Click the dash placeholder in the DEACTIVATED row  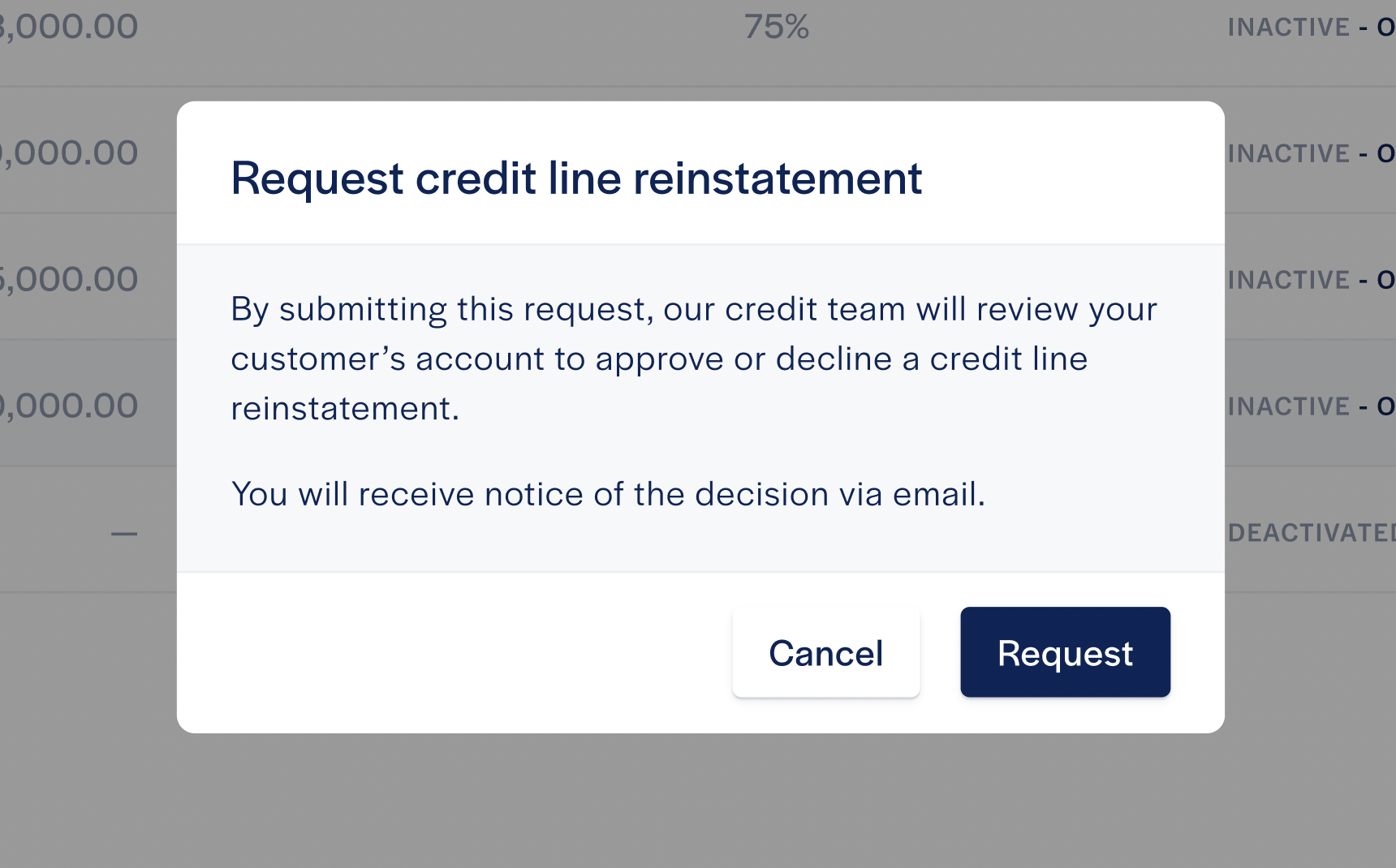[x=124, y=534]
